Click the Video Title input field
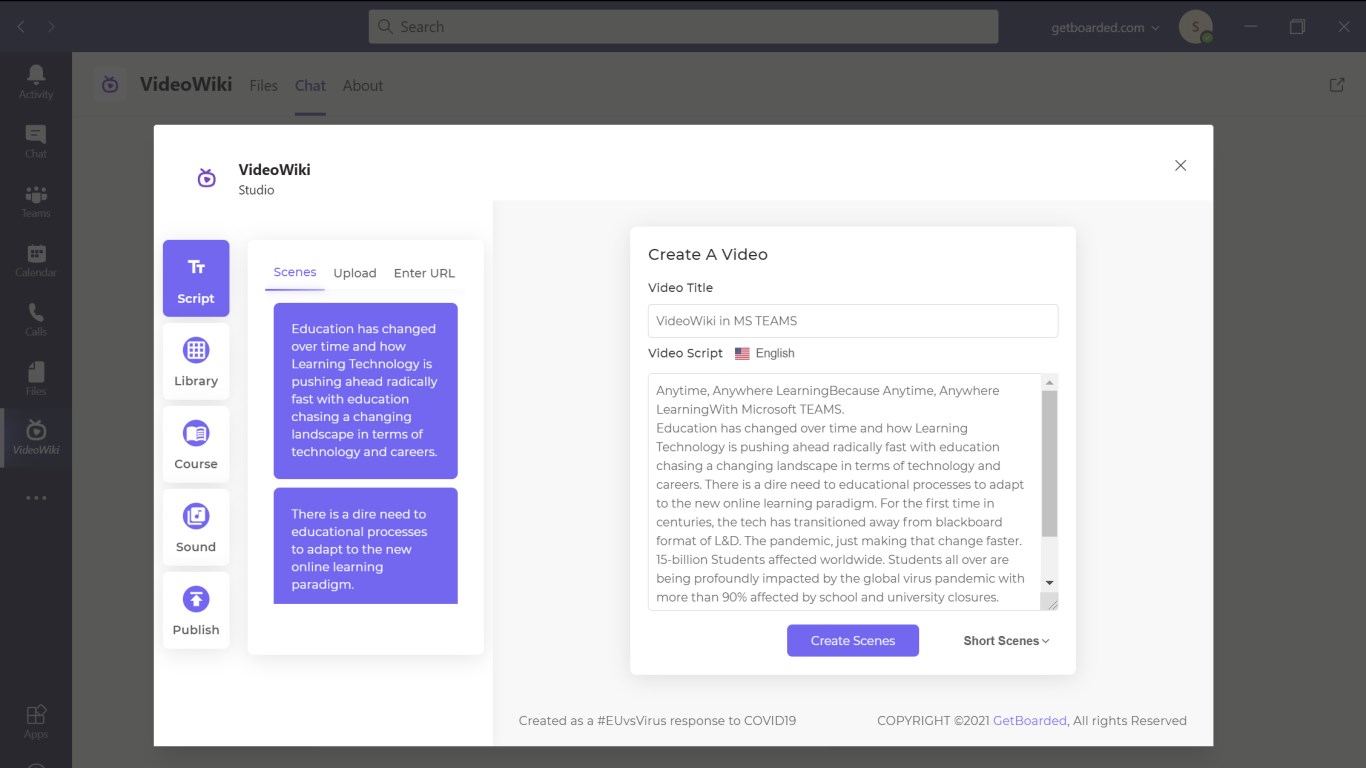 click(853, 321)
